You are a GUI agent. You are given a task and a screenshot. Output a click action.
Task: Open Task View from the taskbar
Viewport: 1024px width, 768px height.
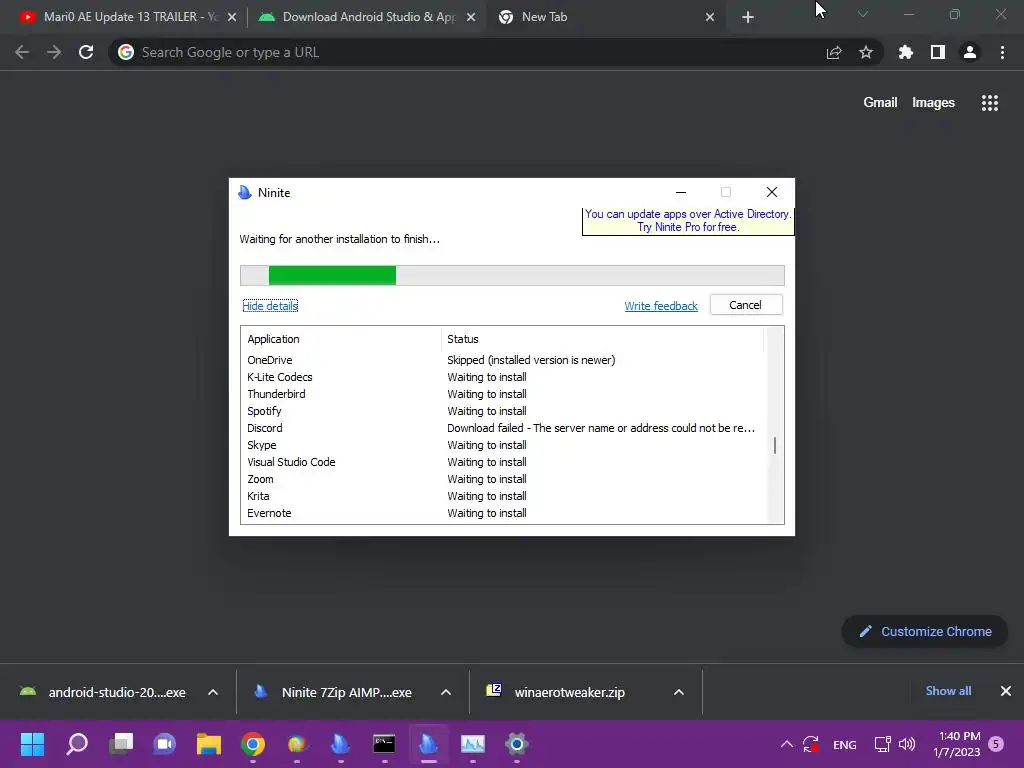coord(121,744)
